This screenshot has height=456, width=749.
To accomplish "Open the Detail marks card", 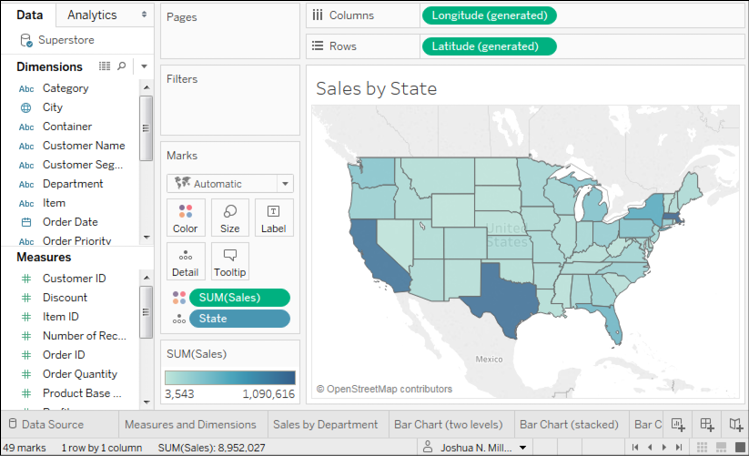I will click(185, 261).
